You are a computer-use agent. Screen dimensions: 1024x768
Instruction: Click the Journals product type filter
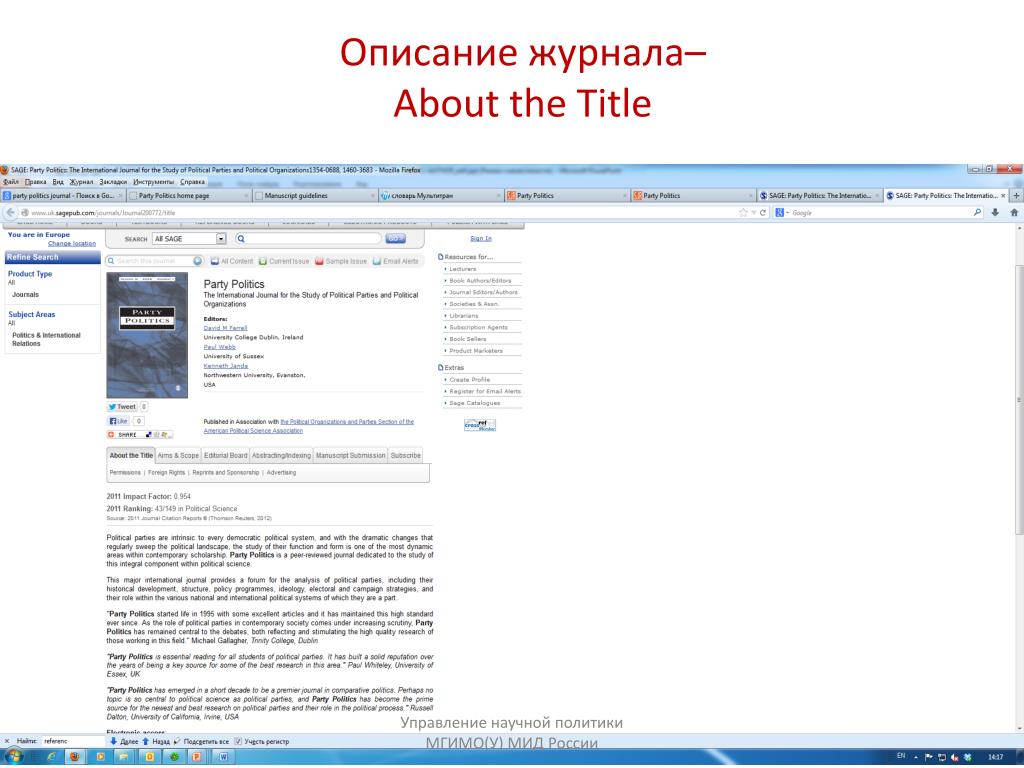click(25, 295)
